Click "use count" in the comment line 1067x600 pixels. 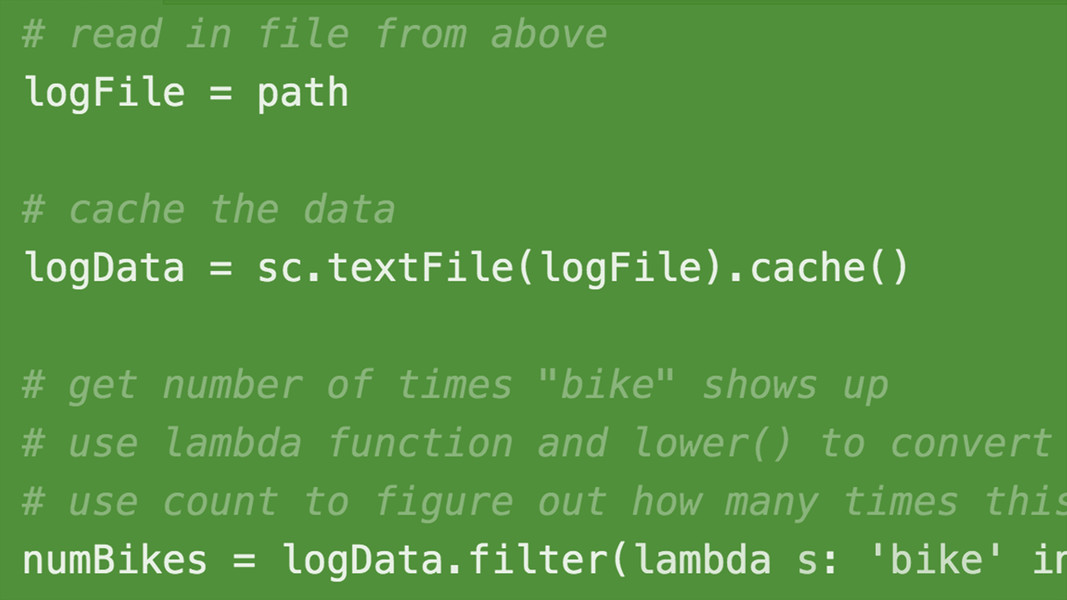click(x=173, y=502)
